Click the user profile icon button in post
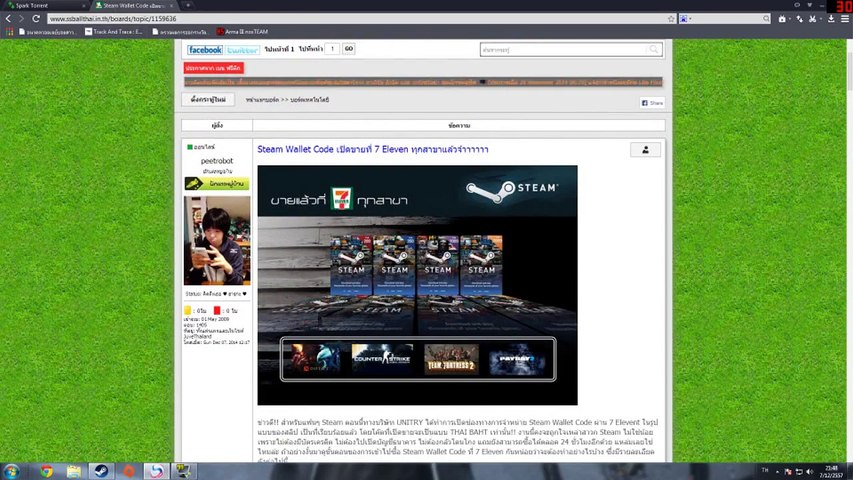Viewport: 853px width, 480px height. (x=645, y=150)
